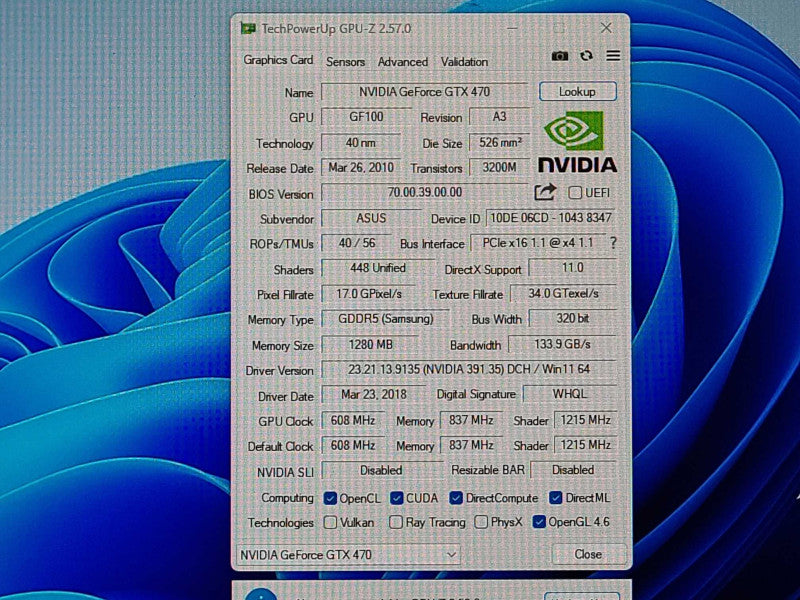Open the Validation tab
The width and height of the screenshot is (800, 600).
click(464, 62)
